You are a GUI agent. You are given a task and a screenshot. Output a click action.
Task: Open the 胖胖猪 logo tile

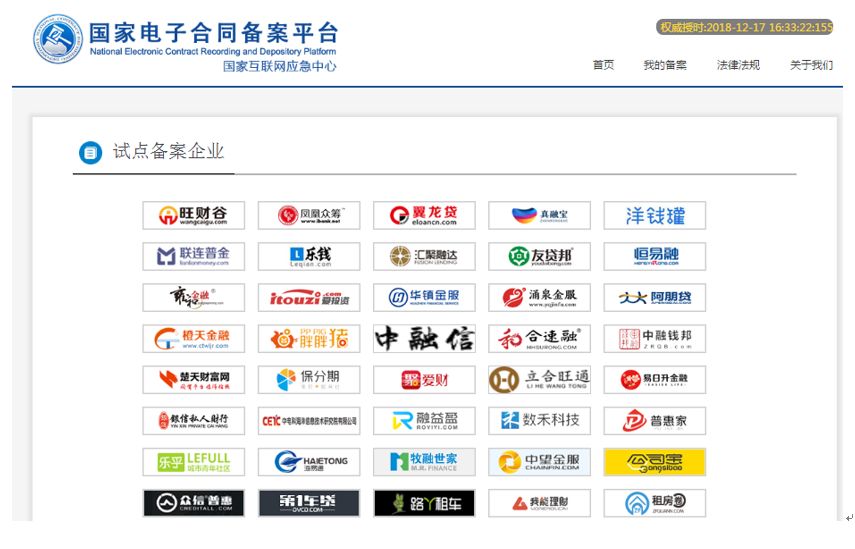pos(309,339)
